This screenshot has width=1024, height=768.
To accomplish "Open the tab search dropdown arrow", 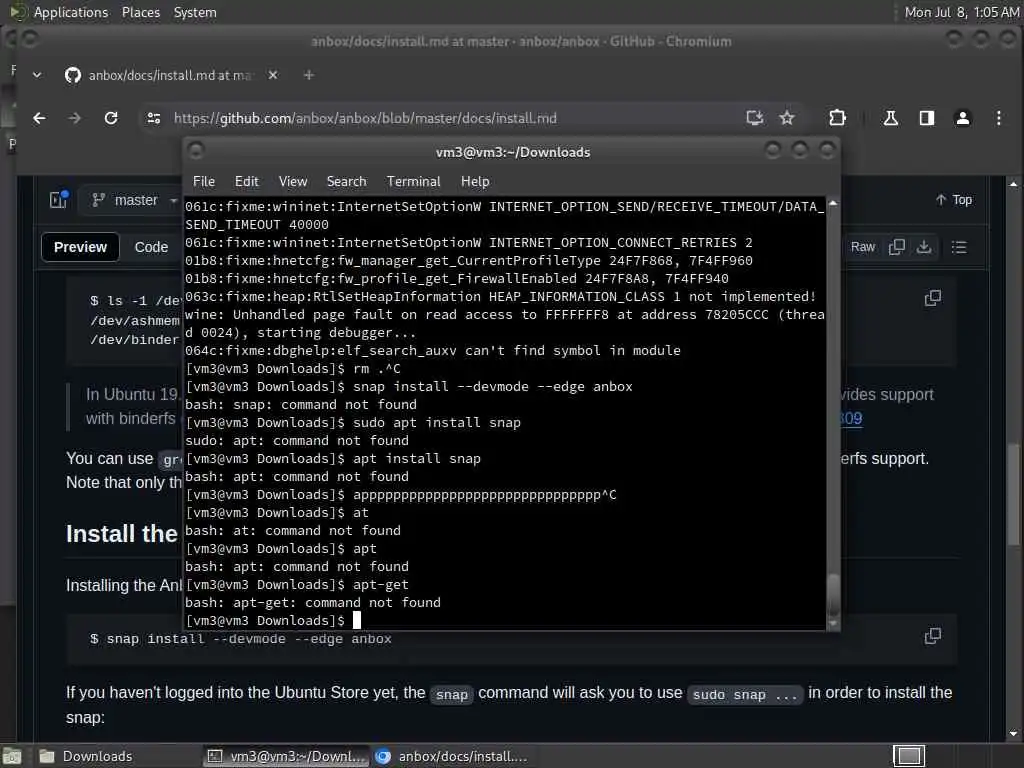I will [x=37, y=75].
